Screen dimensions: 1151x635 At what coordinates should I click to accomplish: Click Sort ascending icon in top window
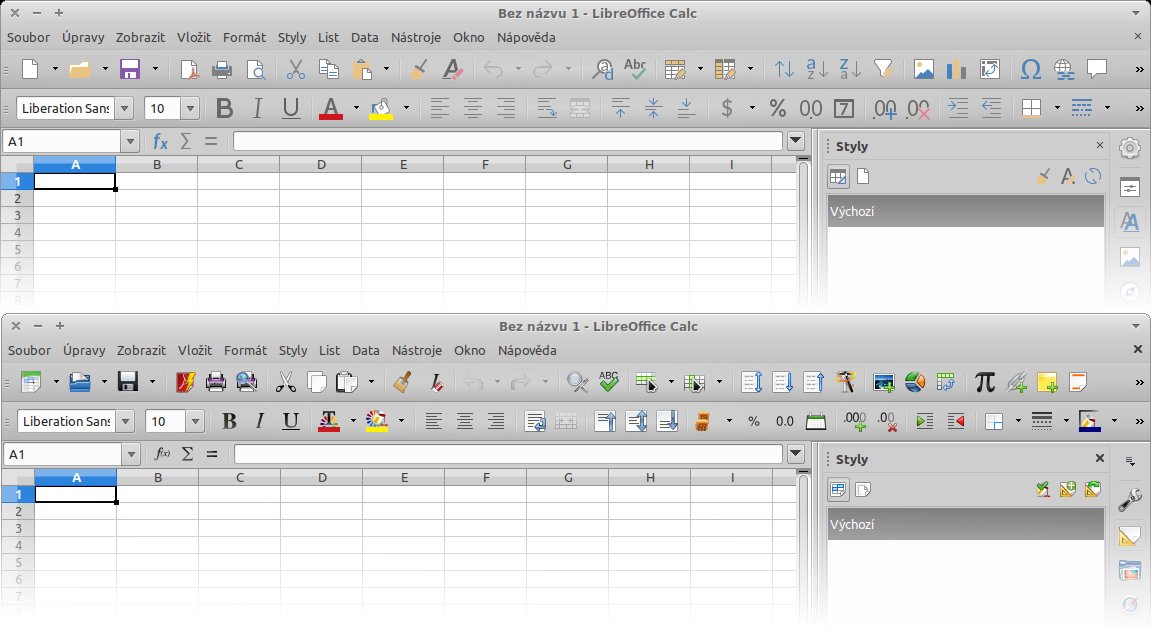pyautogui.click(x=817, y=70)
